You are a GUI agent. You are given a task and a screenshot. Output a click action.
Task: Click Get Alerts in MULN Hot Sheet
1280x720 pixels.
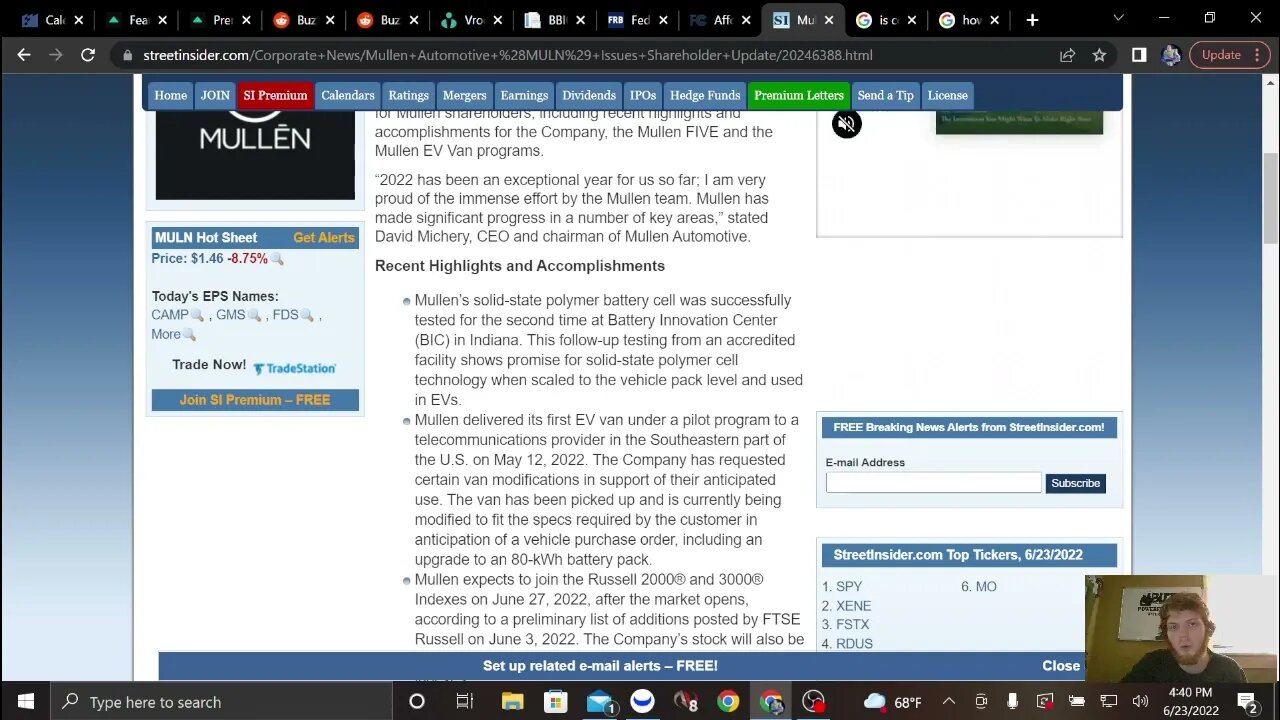pos(323,238)
